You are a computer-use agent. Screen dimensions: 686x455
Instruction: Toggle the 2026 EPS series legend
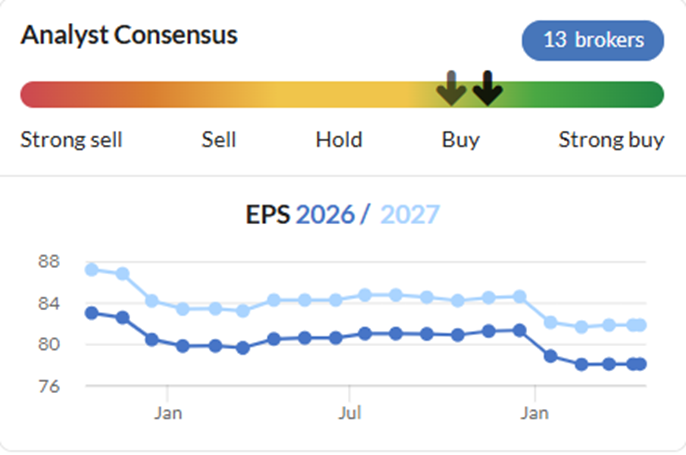coord(325,214)
